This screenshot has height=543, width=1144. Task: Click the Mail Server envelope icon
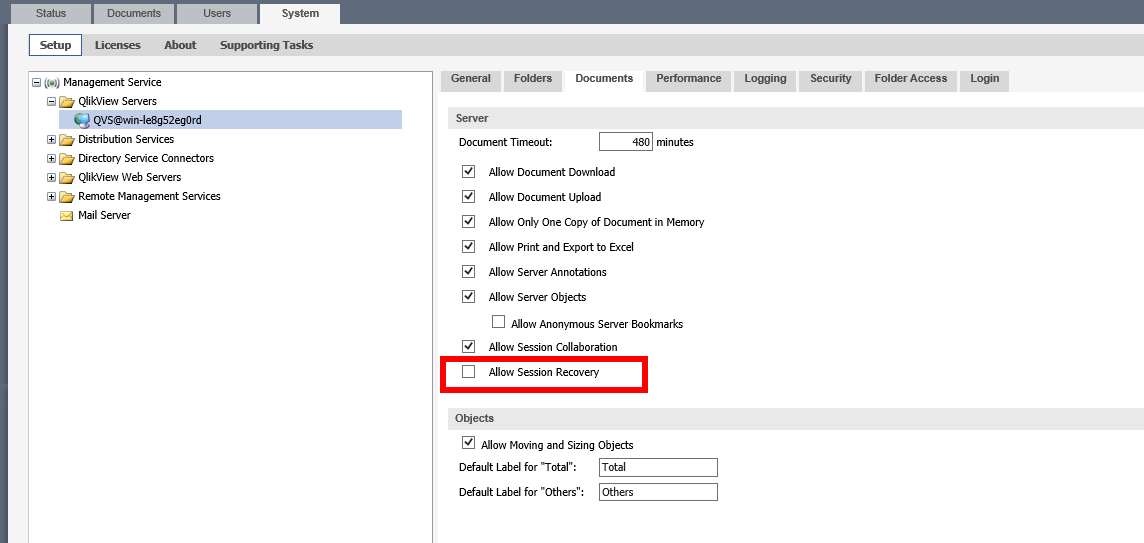pos(66,215)
